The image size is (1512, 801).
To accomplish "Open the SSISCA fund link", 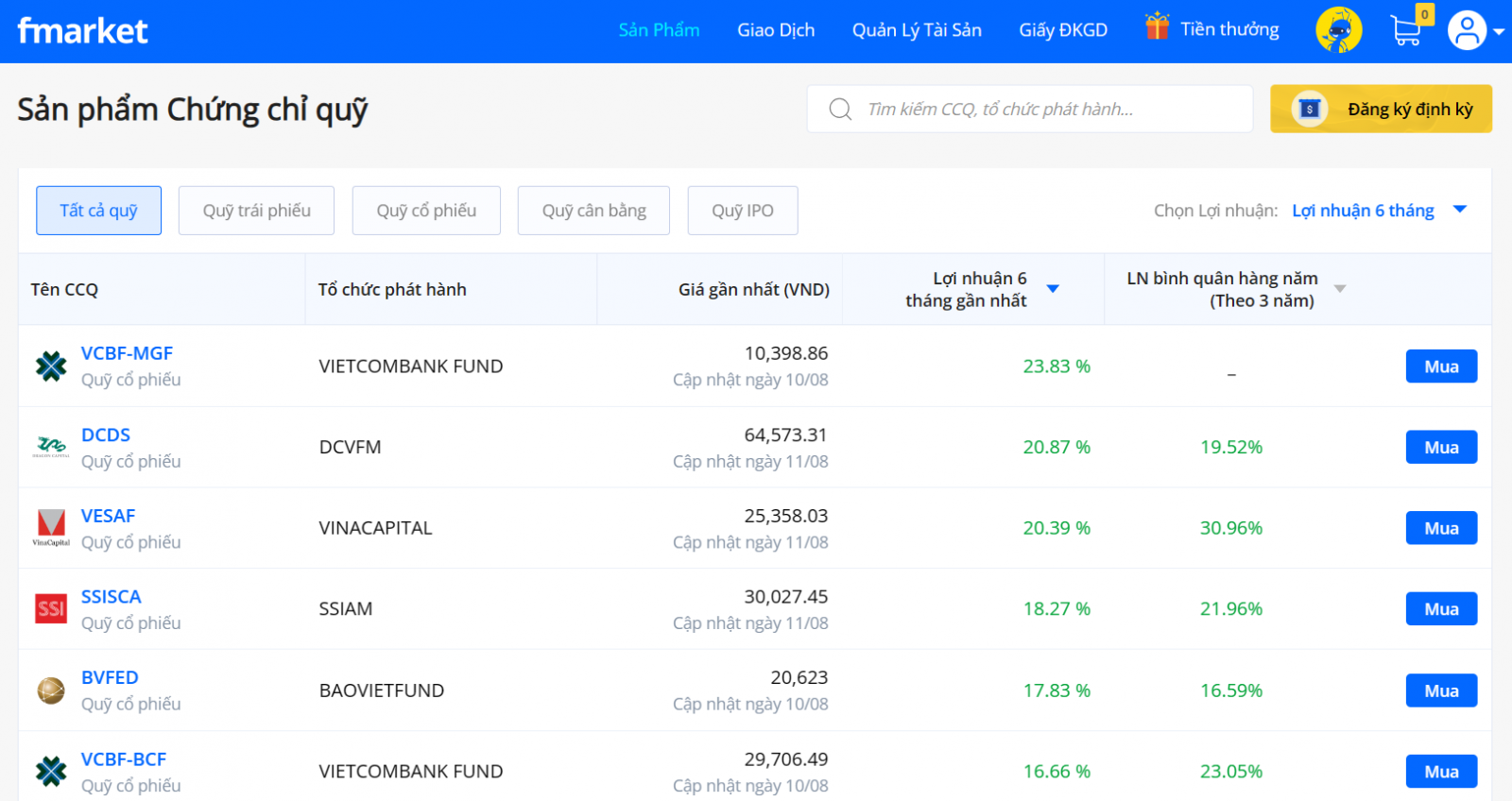I will (x=111, y=597).
